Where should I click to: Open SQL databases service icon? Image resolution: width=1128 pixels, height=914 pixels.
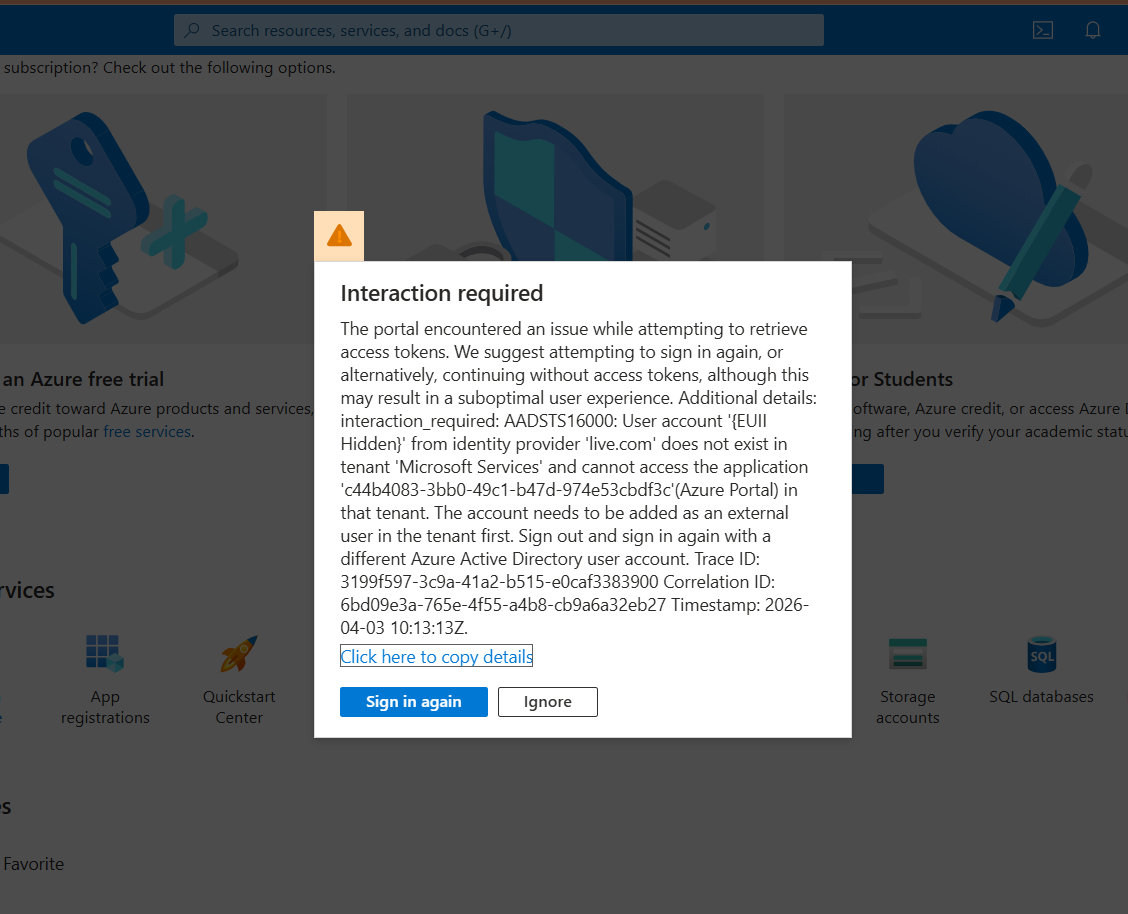coord(1041,654)
